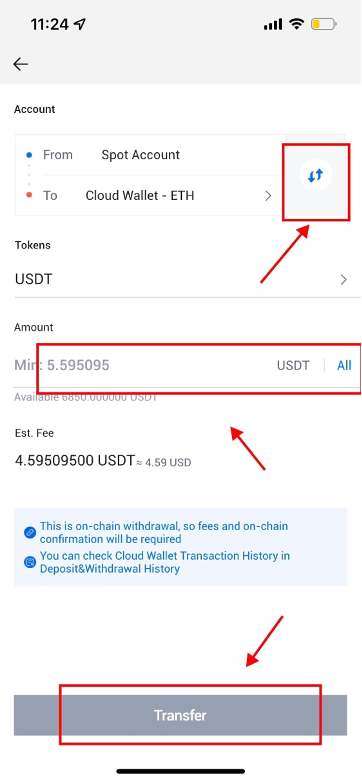Tap the gray Transfer button

(180, 716)
